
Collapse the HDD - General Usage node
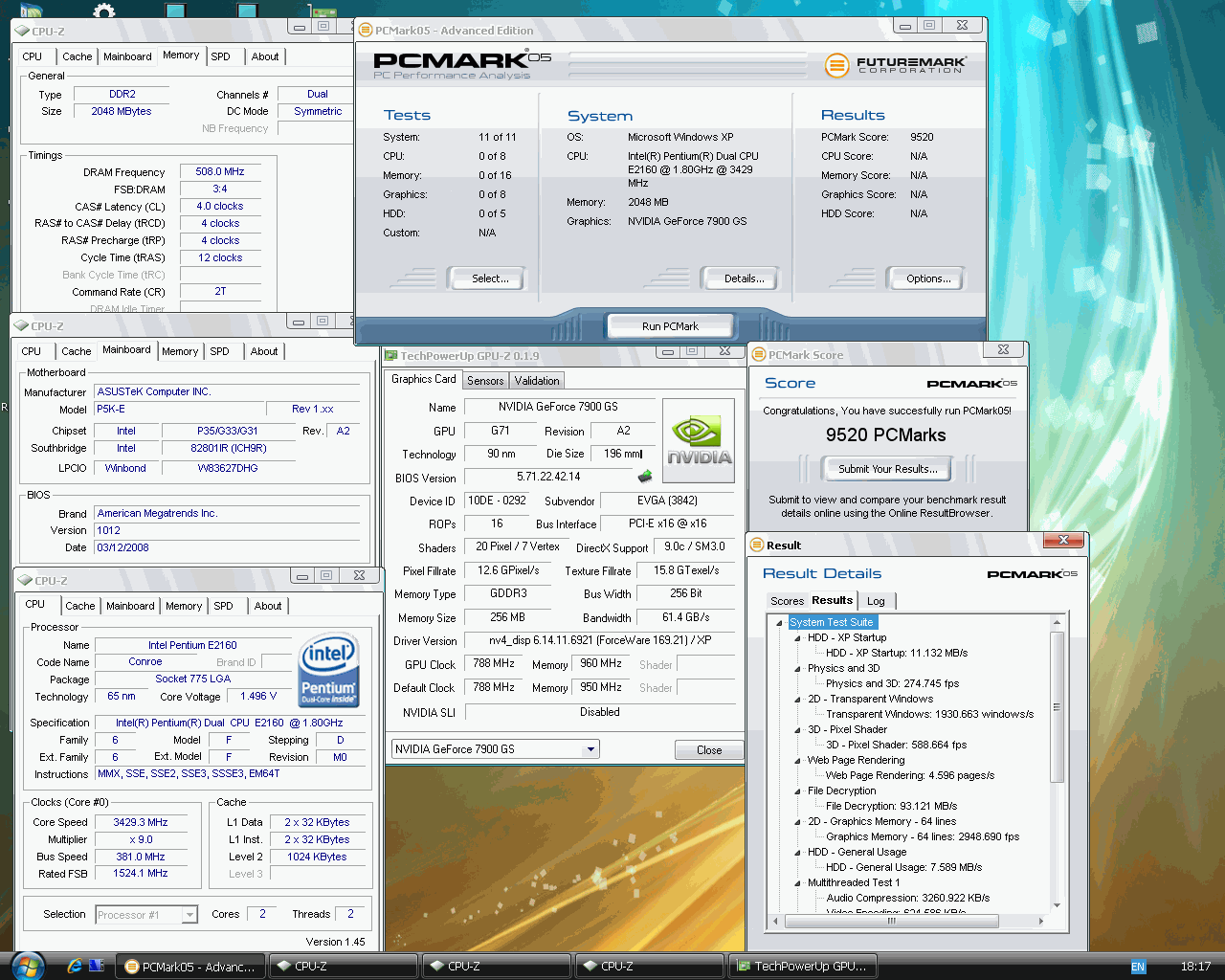click(x=797, y=852)
